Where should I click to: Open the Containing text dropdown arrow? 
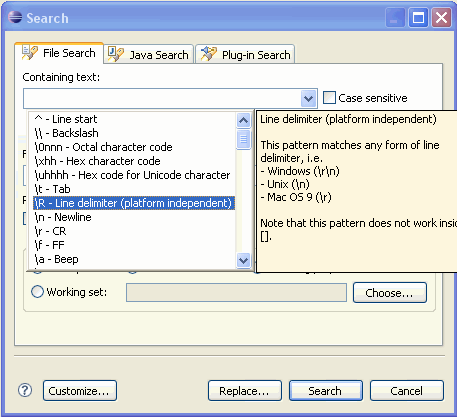[308, 98]
